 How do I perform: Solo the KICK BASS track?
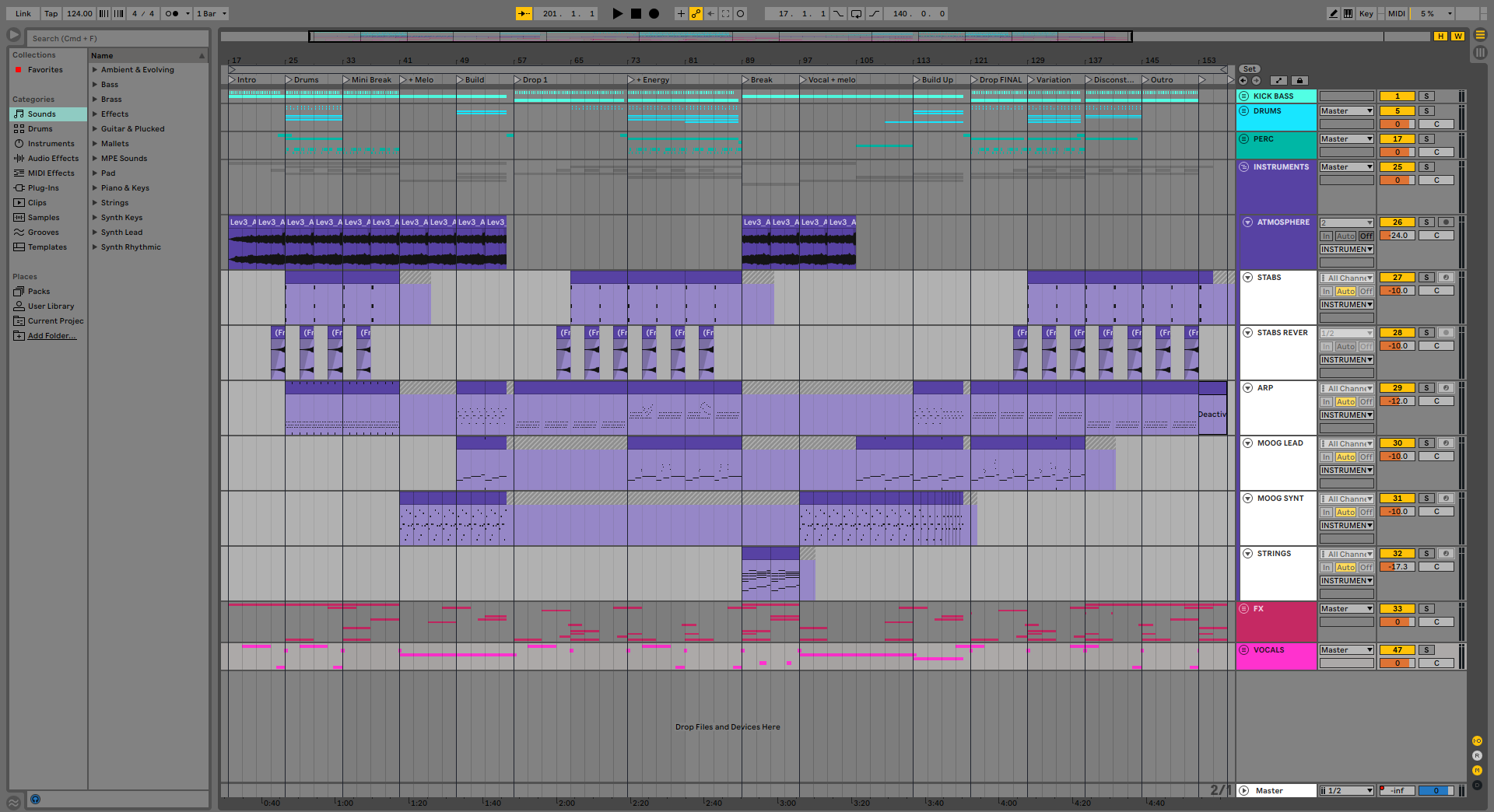tap(1426, 96)
